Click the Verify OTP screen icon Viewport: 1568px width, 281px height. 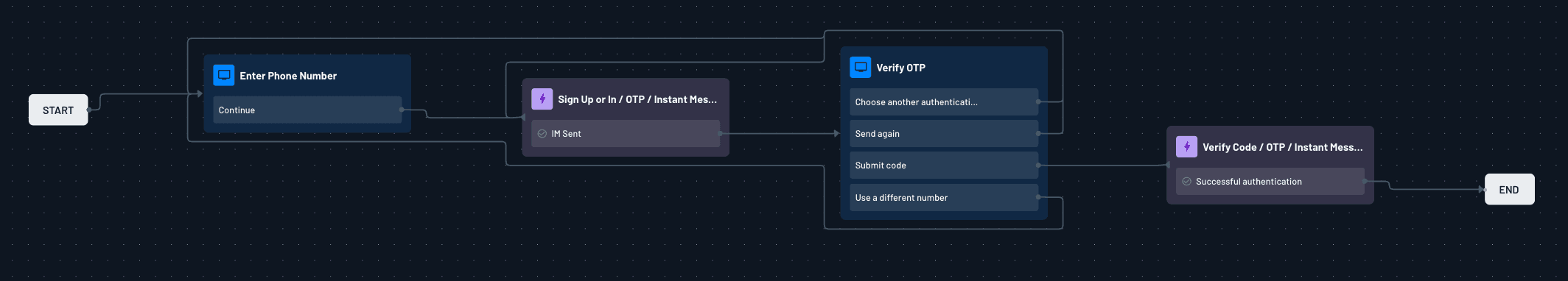click(x=861, y=67)
